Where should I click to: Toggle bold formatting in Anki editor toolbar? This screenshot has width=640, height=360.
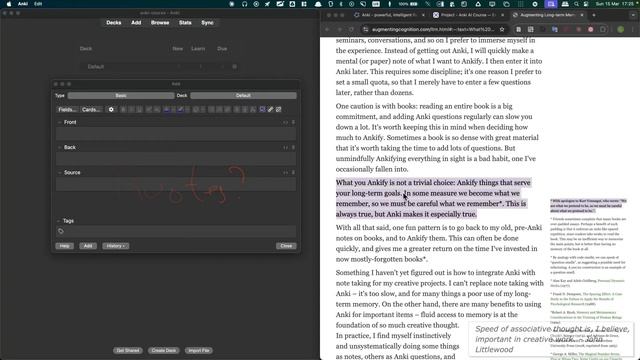[123, 109]
